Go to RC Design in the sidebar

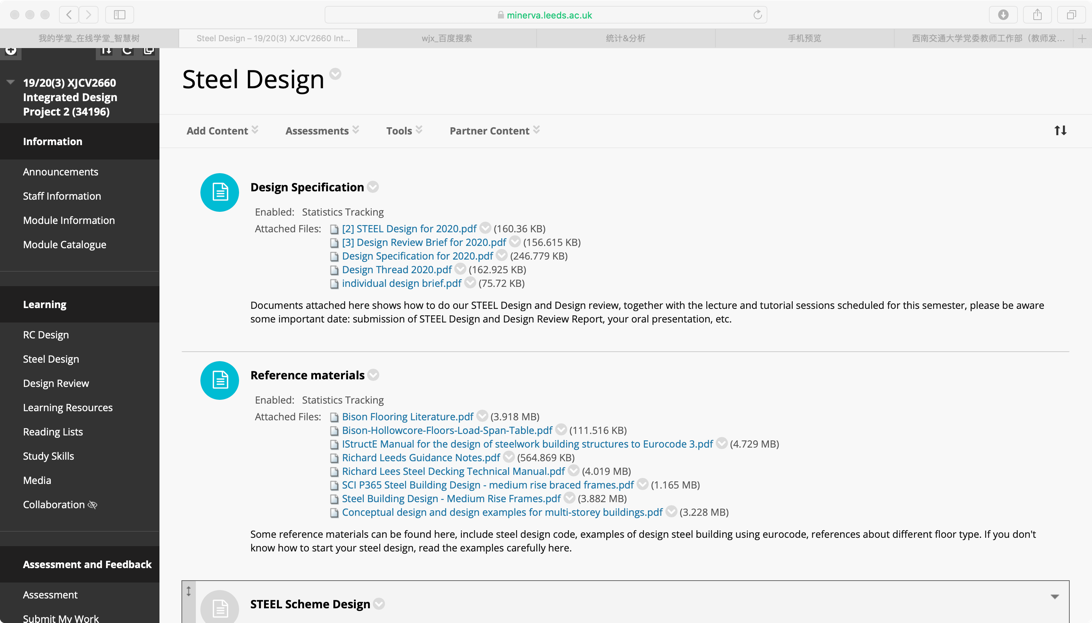tap(46, 335)
